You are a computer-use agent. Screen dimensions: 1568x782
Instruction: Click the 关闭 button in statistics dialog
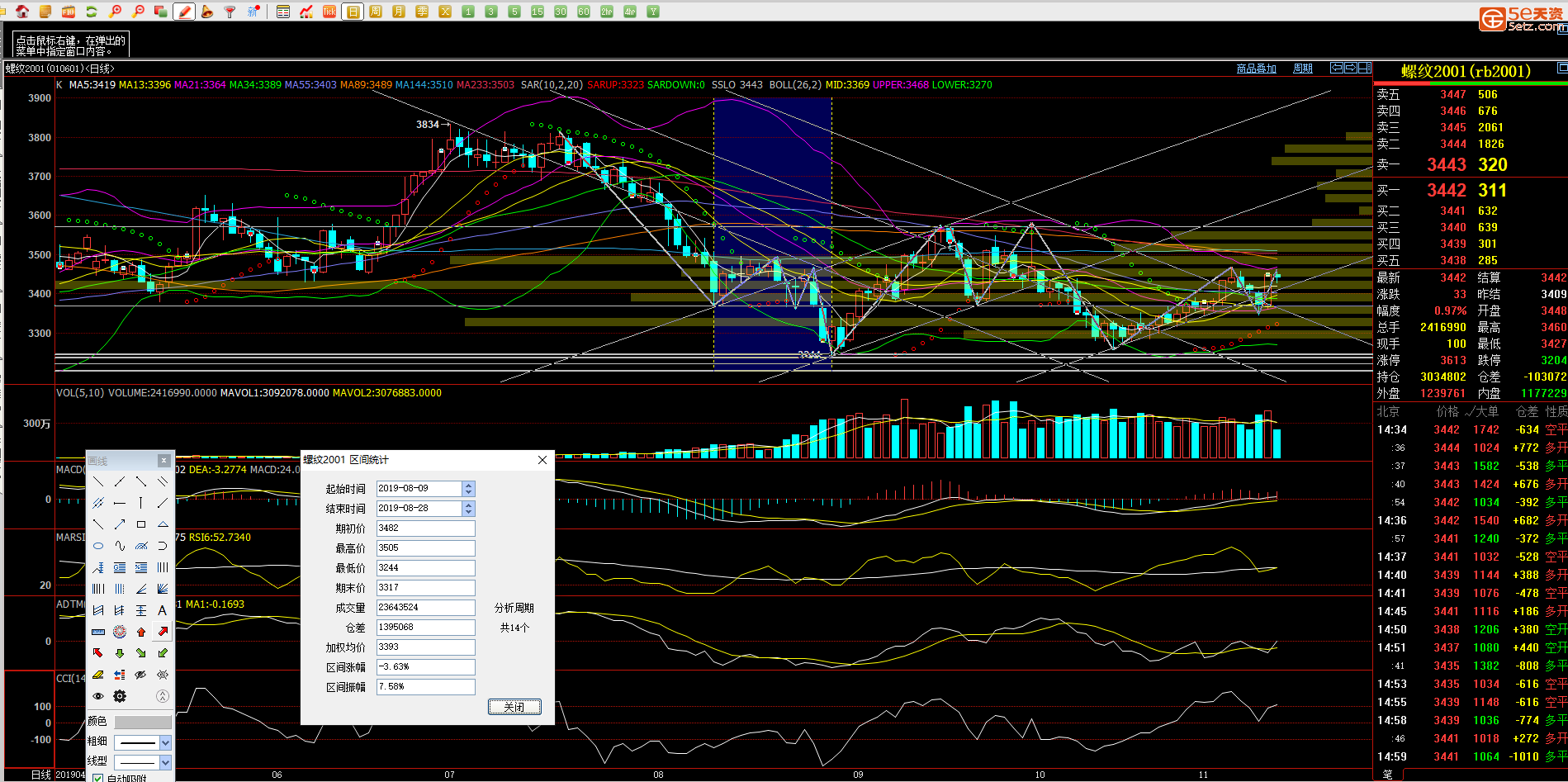[514, 706]
